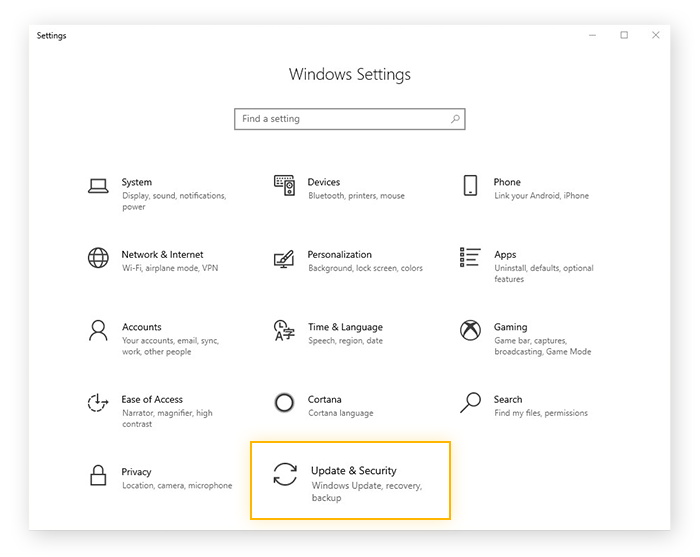Maximize the Settings window
The image size is (700, 557).
[x=624, y=35]
